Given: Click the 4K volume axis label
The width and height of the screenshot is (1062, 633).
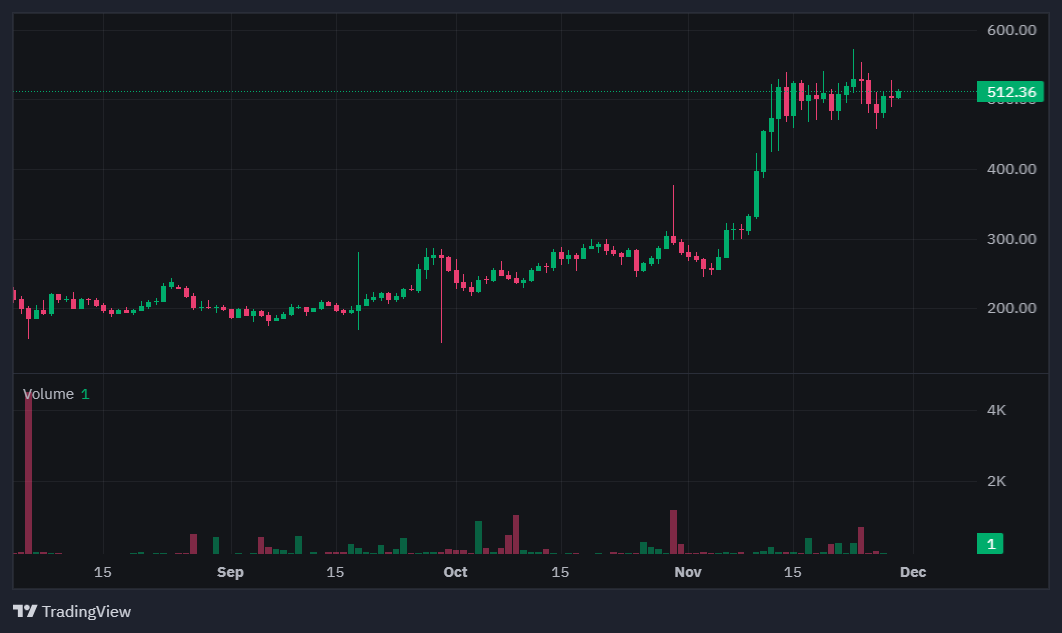Looking at the screenshot, I should click(x=996, y=410).
